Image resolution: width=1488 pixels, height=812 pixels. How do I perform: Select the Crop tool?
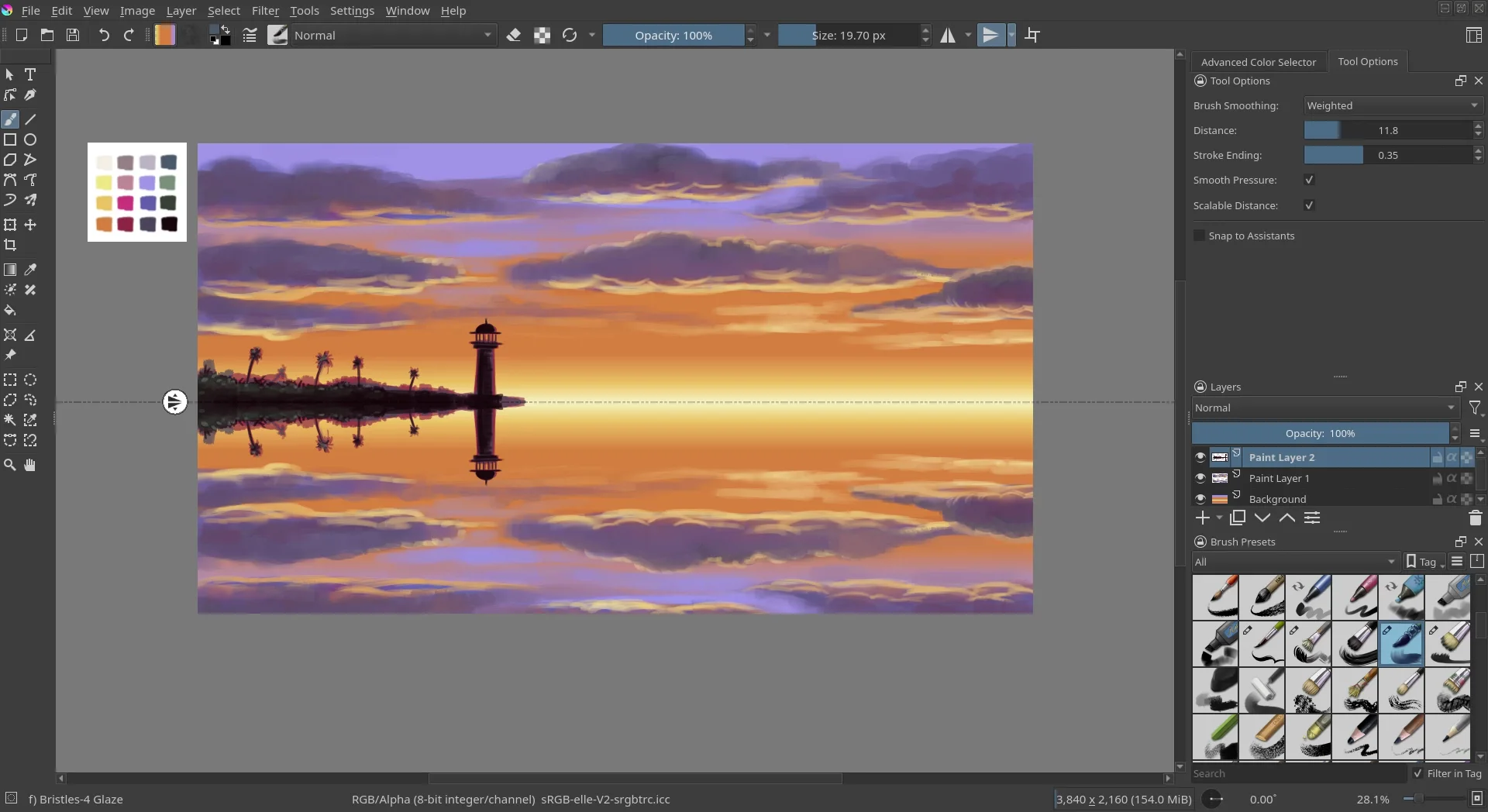pyautogui.click(x=10, y=246)
